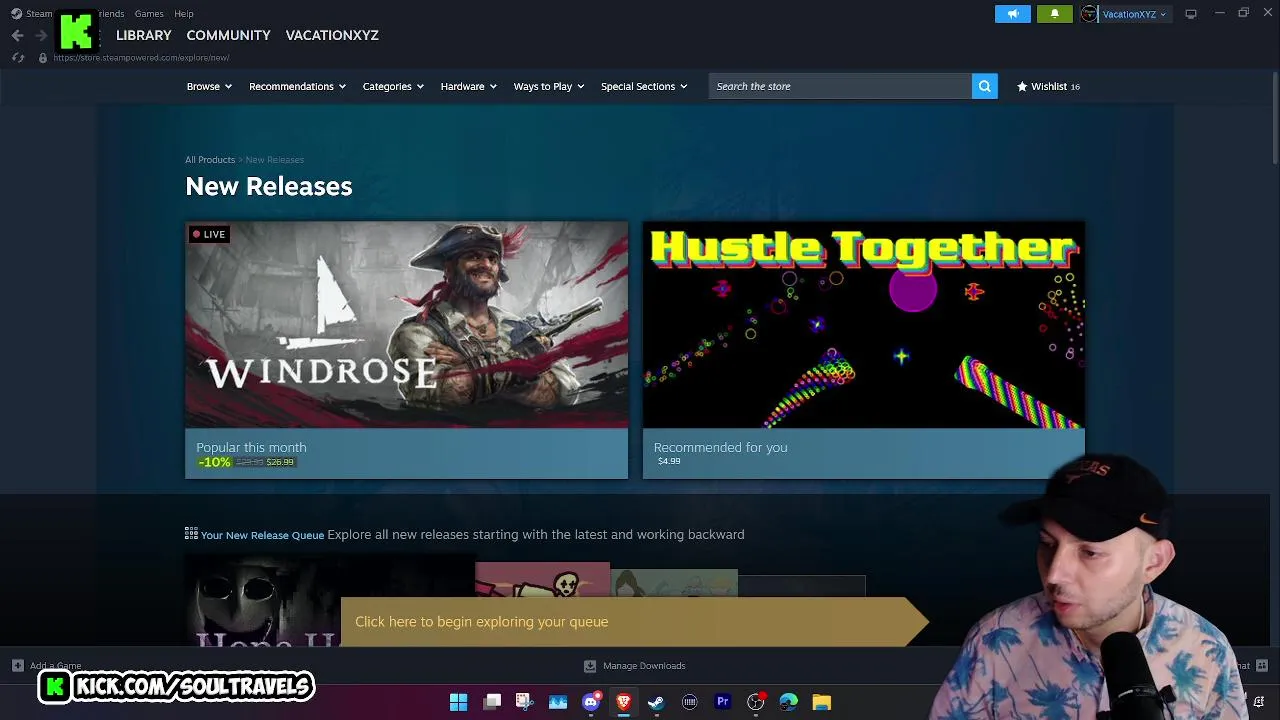The image size is (1280, 720).
Task: Click the Add a Game label
Action: pos(55,666)
